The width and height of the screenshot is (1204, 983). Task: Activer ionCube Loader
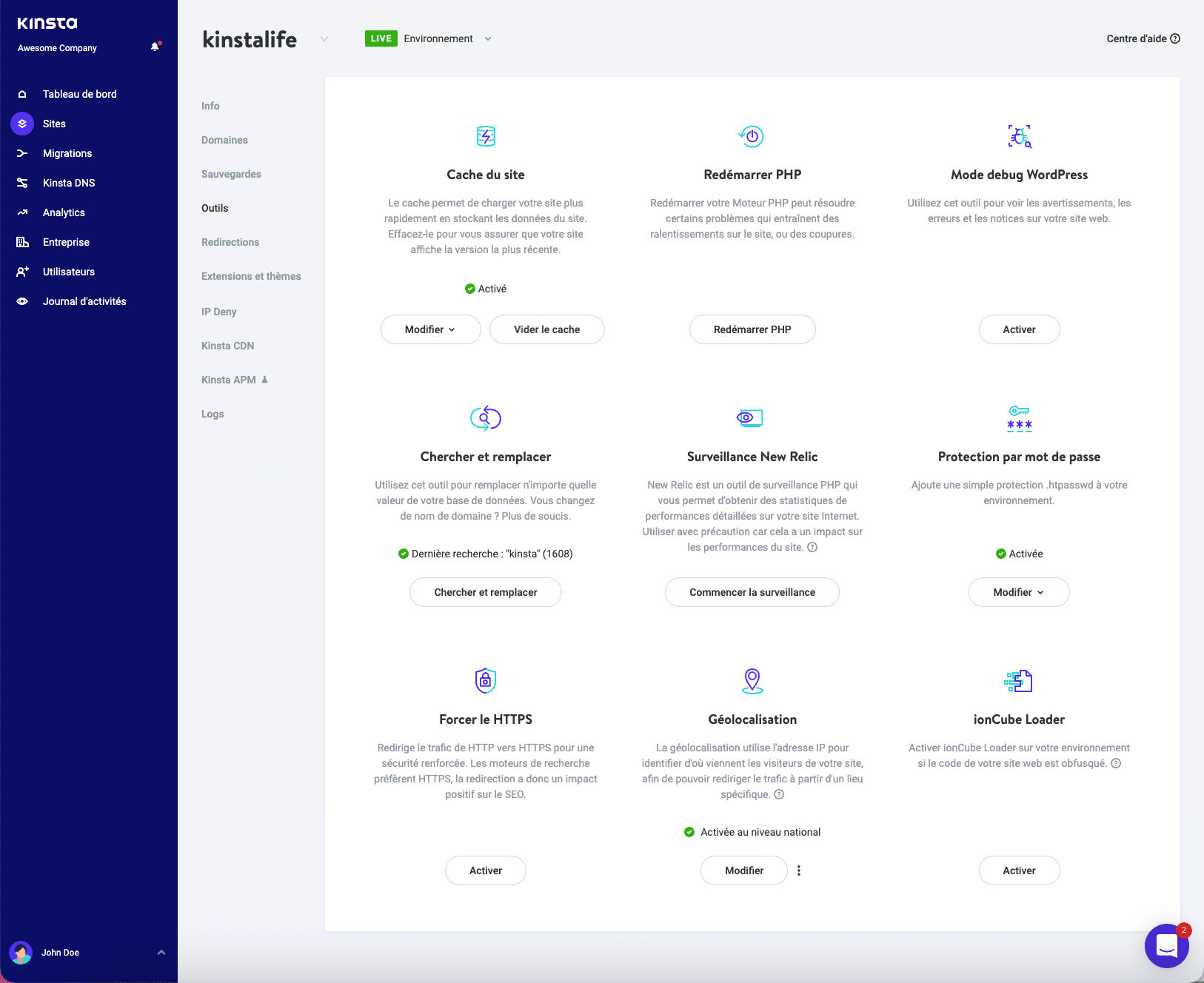1019,870
